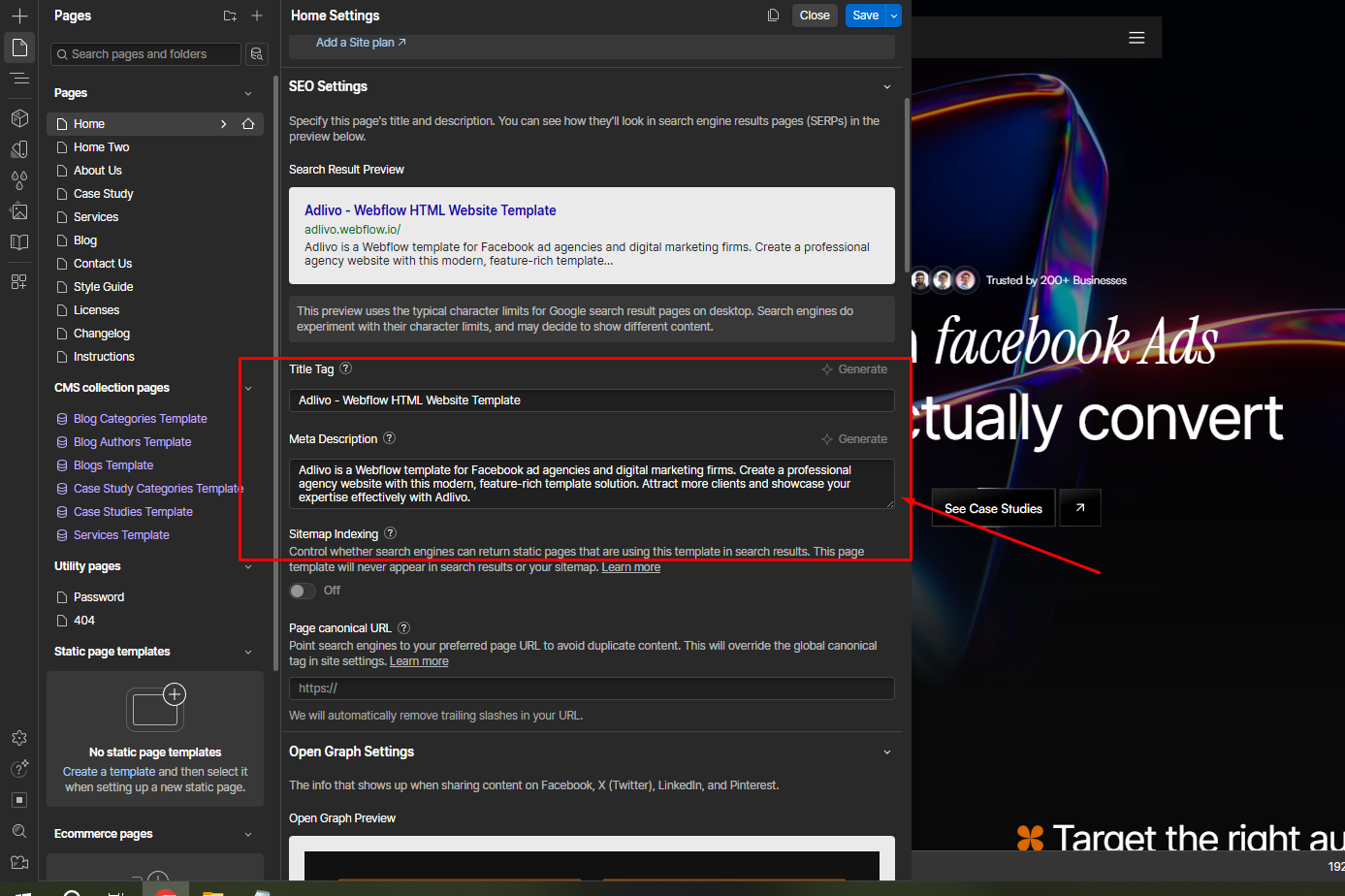Collapse the Open Graph Settings section
Viewport: 1345px width, 896px height.
(886, 752)
